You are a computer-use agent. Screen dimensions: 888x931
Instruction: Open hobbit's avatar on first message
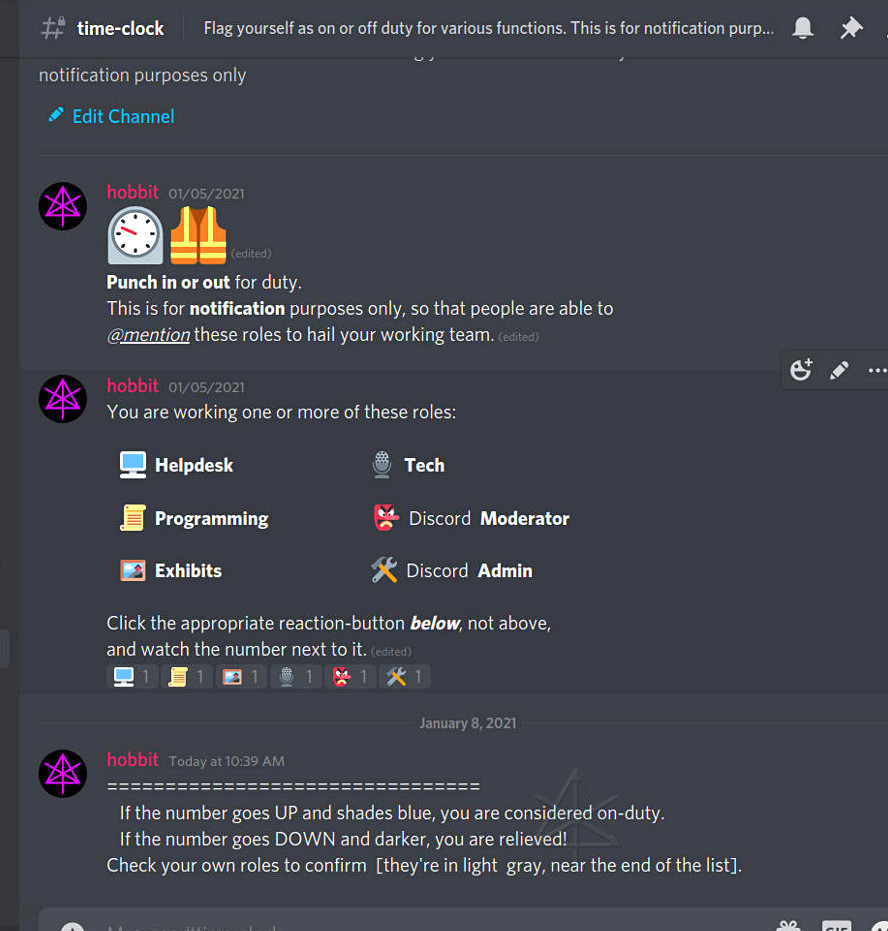tap(63, 206)
